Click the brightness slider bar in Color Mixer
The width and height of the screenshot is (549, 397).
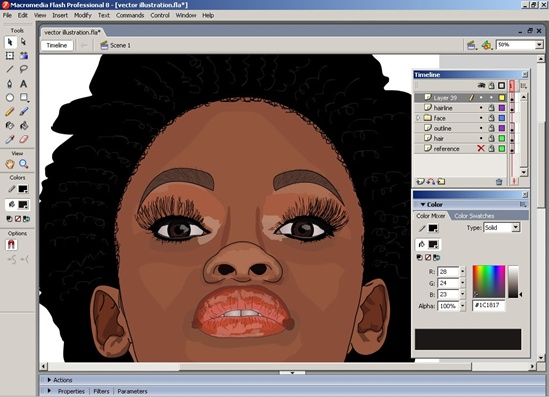point(513,281)
